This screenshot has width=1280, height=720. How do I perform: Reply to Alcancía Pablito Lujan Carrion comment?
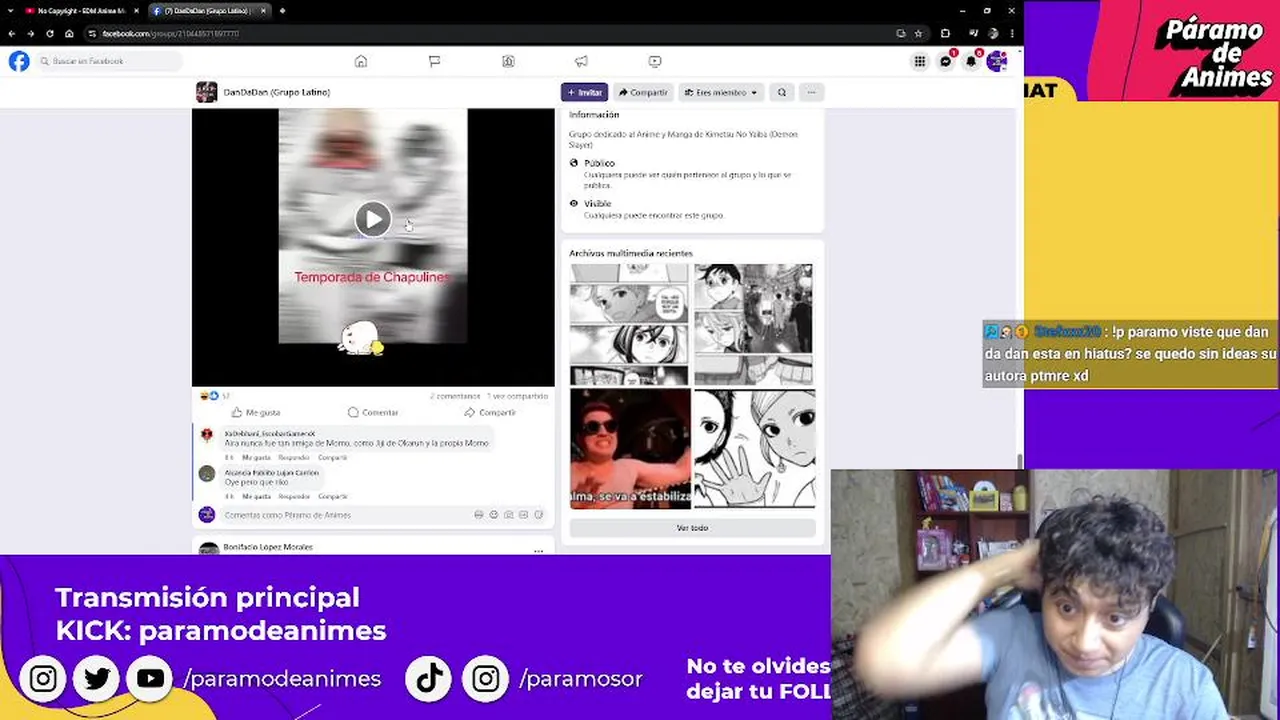294,496
